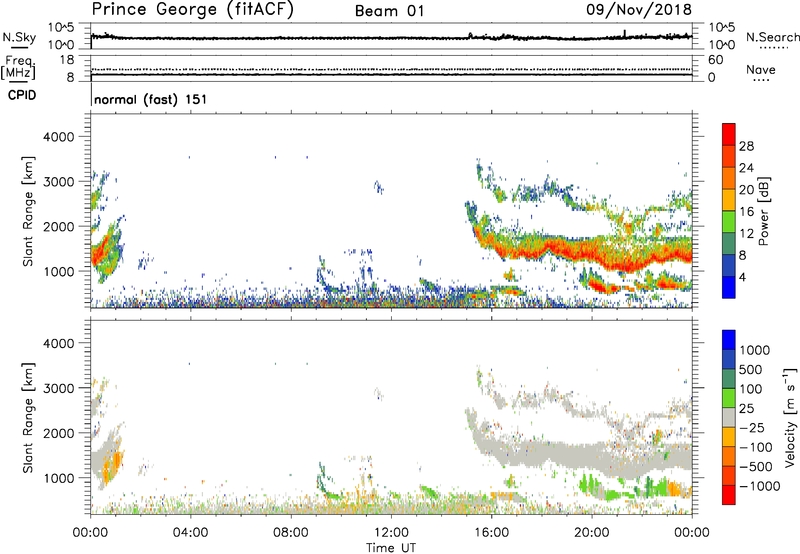
Task: Click the "Freq. [MHz]" axis label
Action: (18, 67)
